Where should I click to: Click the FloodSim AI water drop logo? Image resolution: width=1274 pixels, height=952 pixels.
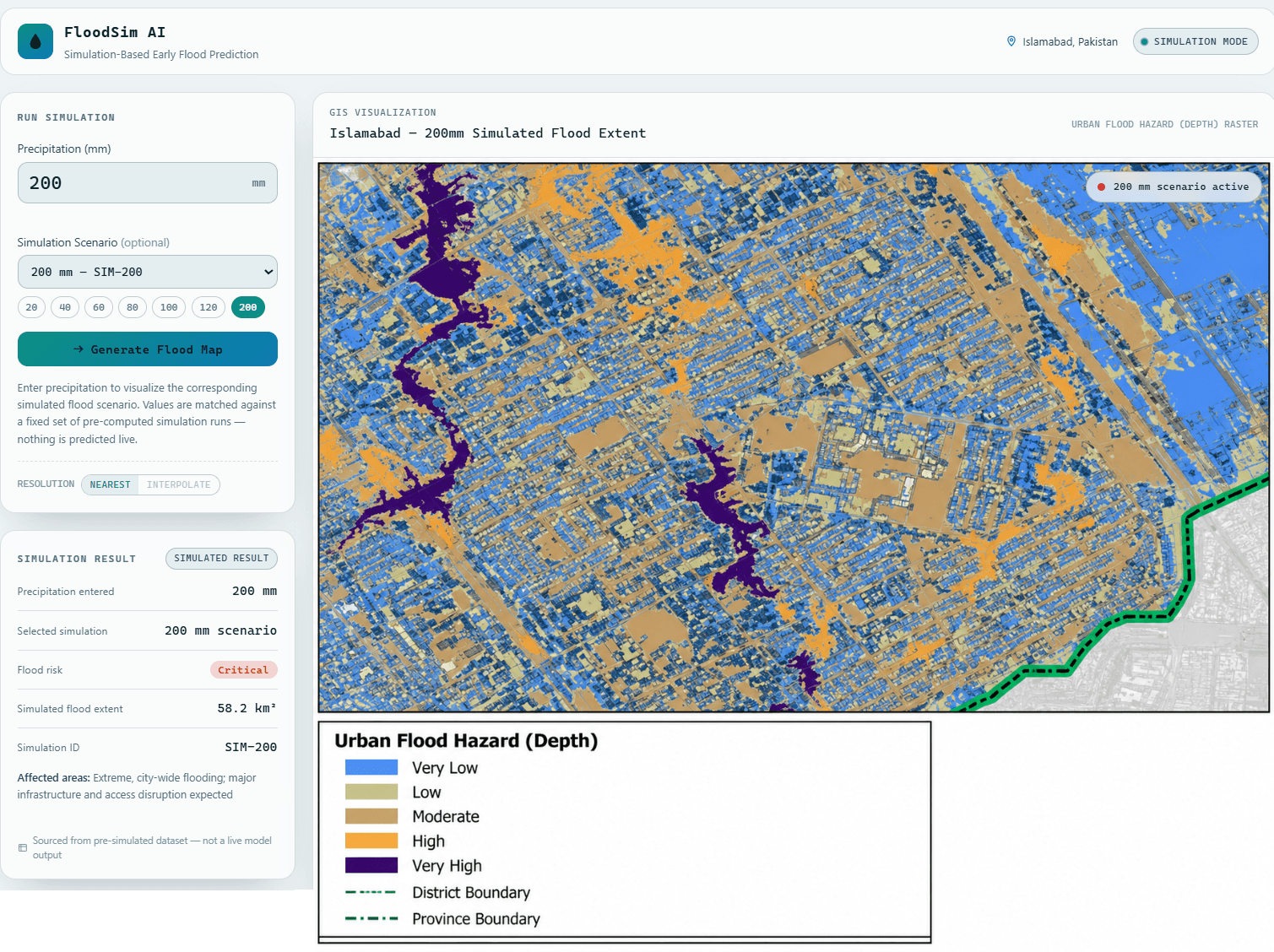(35, 41)
